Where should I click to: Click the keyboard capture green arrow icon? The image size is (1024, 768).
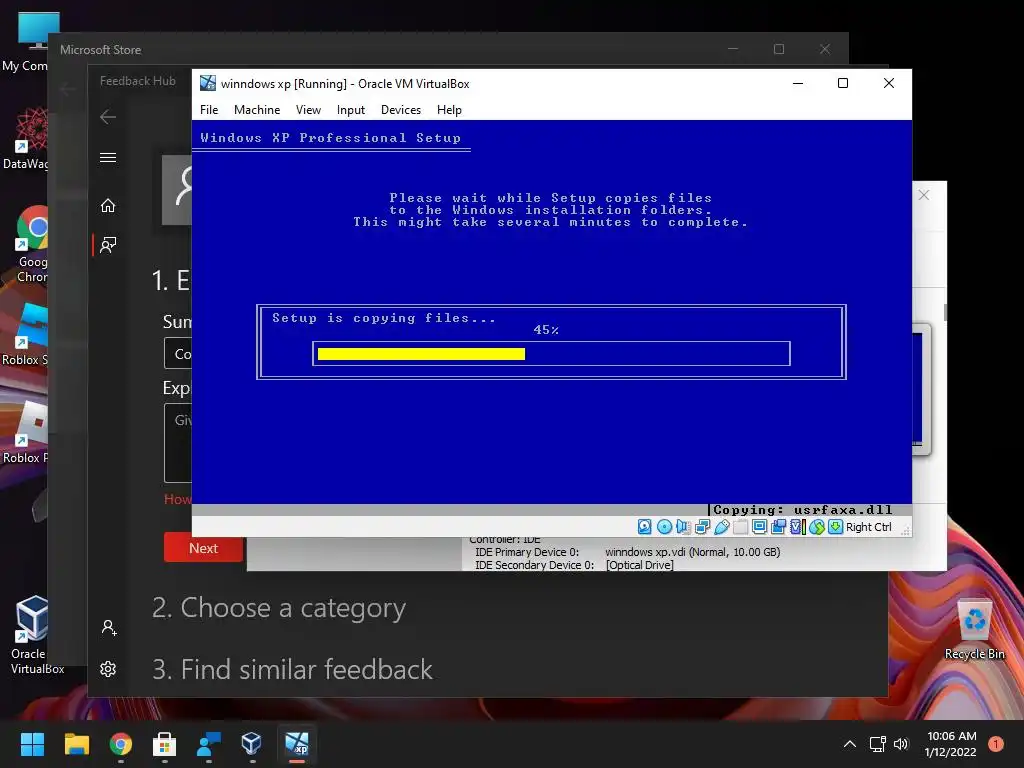835,526
